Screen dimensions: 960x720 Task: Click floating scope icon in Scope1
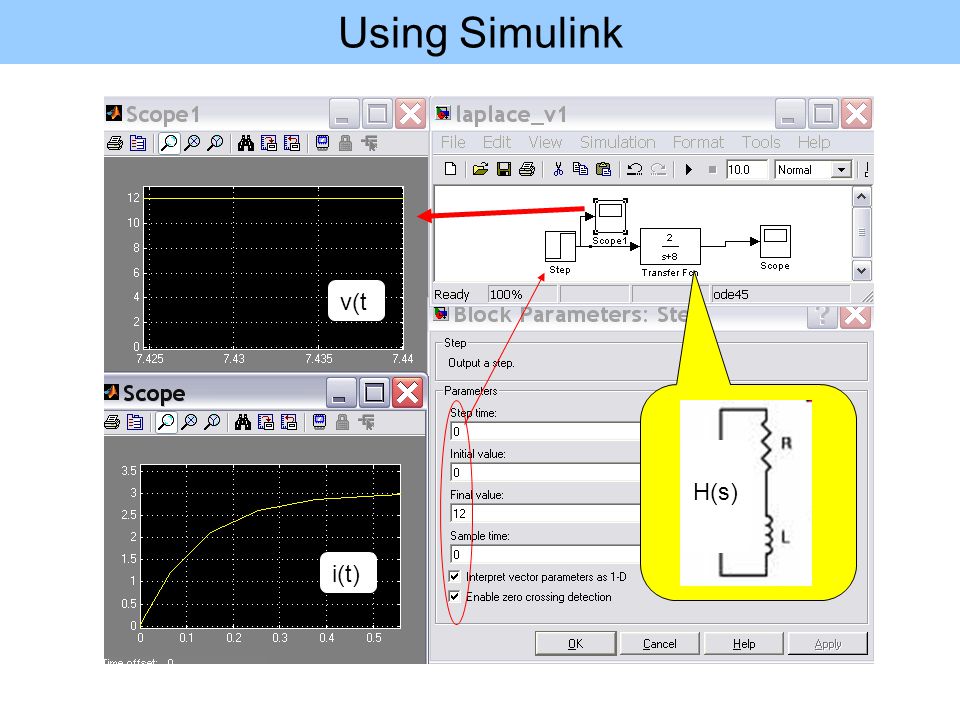point(322,143)
